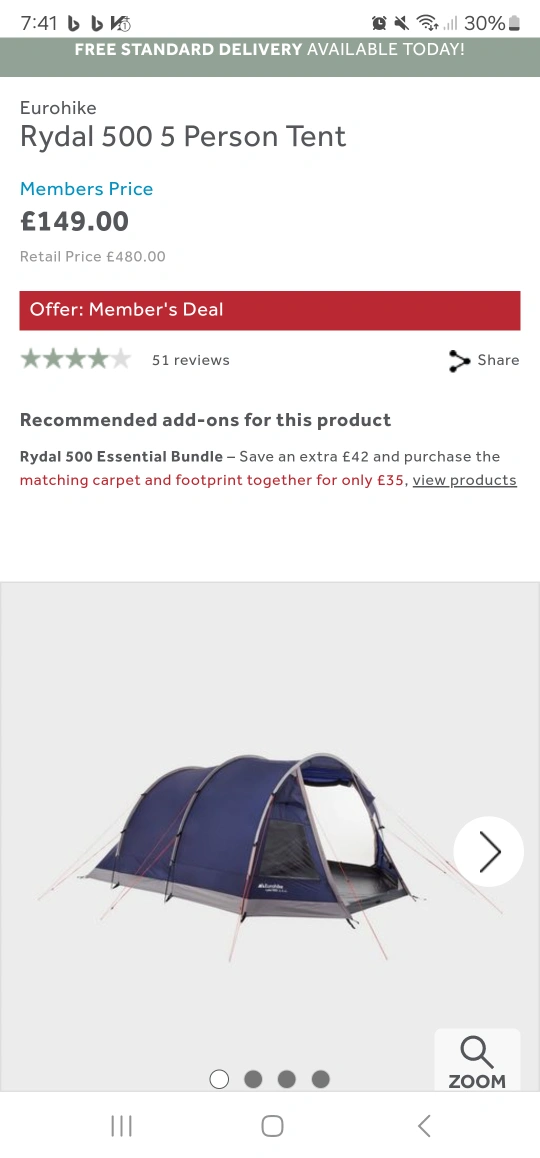Open the view products link
This screenshot has height=1158, width=540.
[465, 480]
